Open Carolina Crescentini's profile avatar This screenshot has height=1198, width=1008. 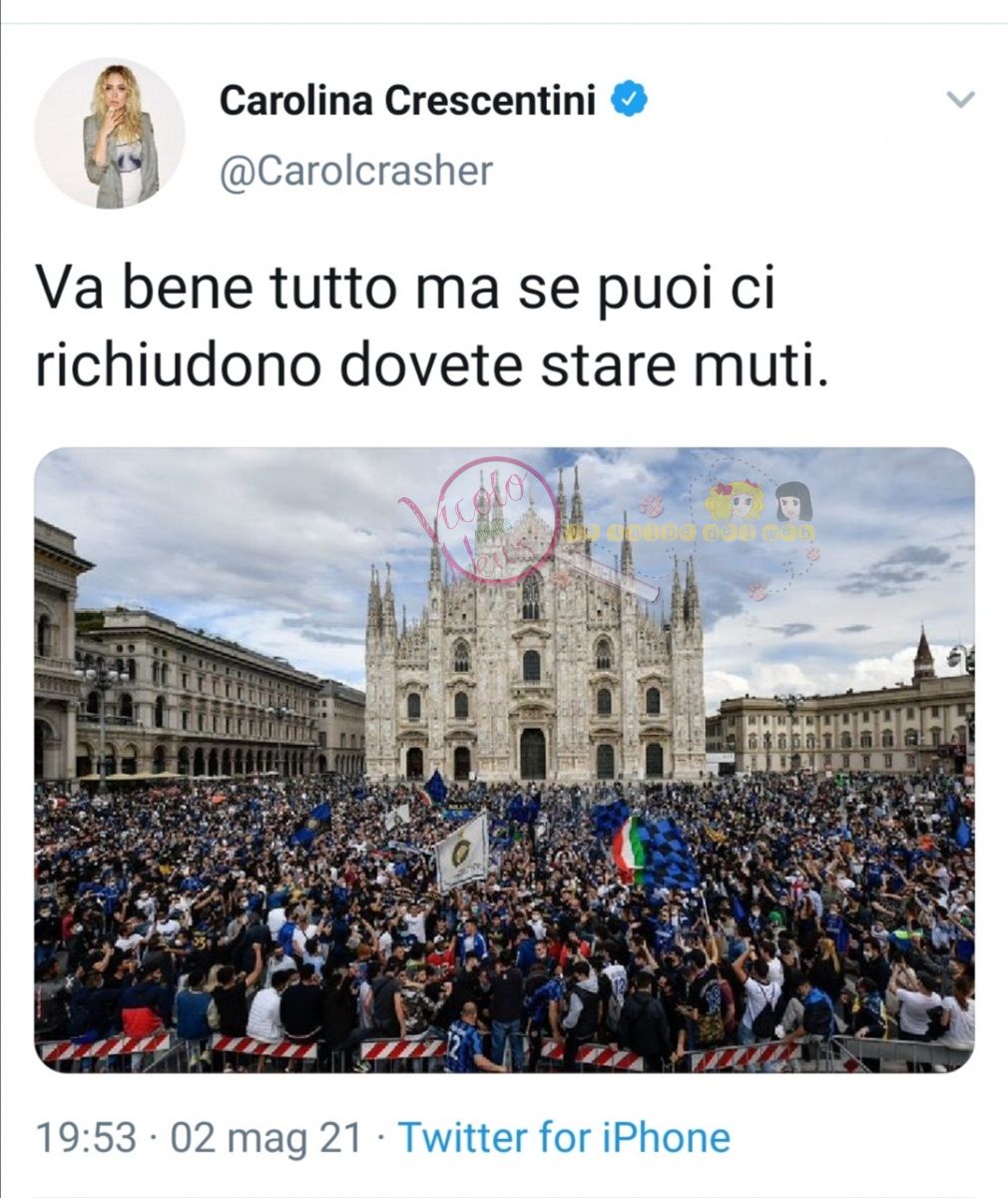[110, 133]
